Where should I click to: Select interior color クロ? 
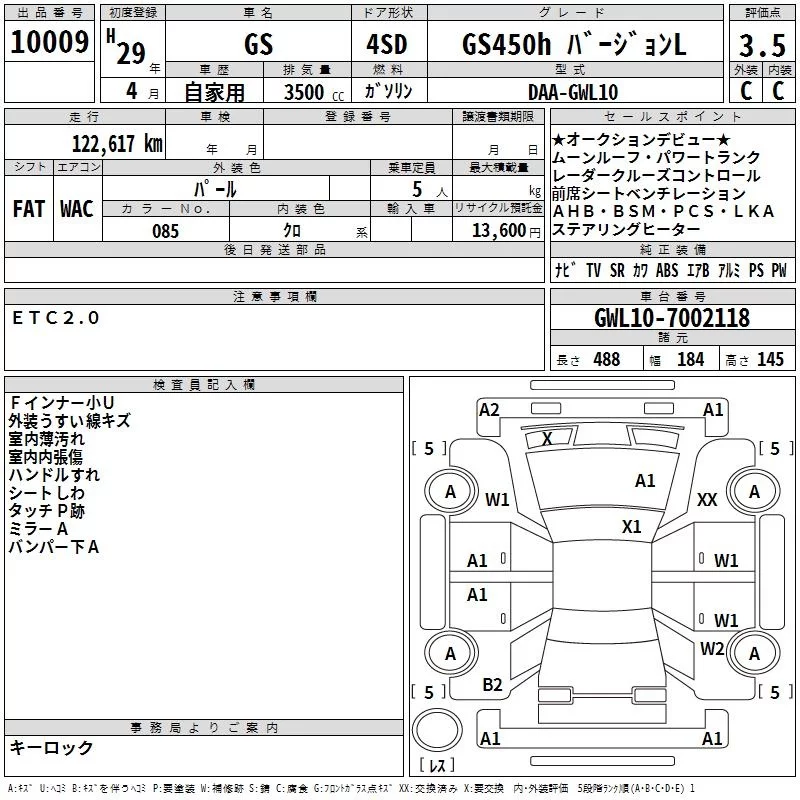[292, 230]
